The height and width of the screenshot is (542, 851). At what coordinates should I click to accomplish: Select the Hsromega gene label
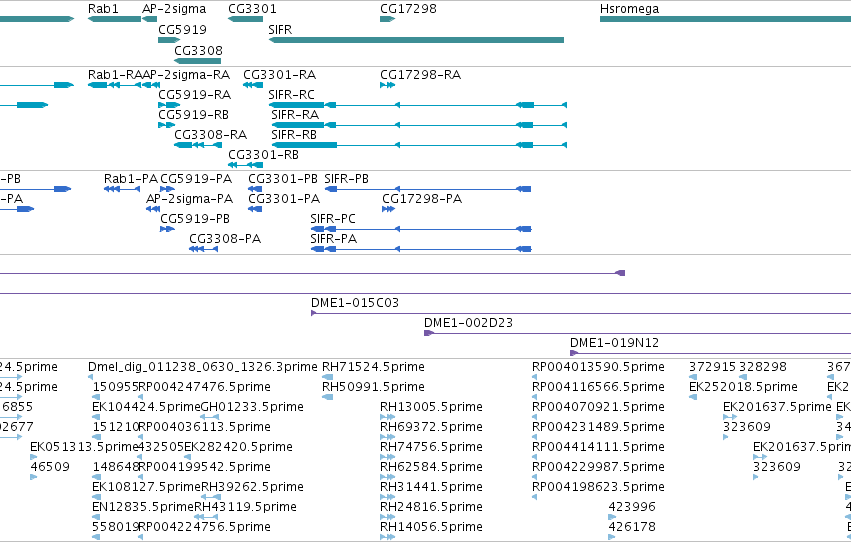click(630, 9)
